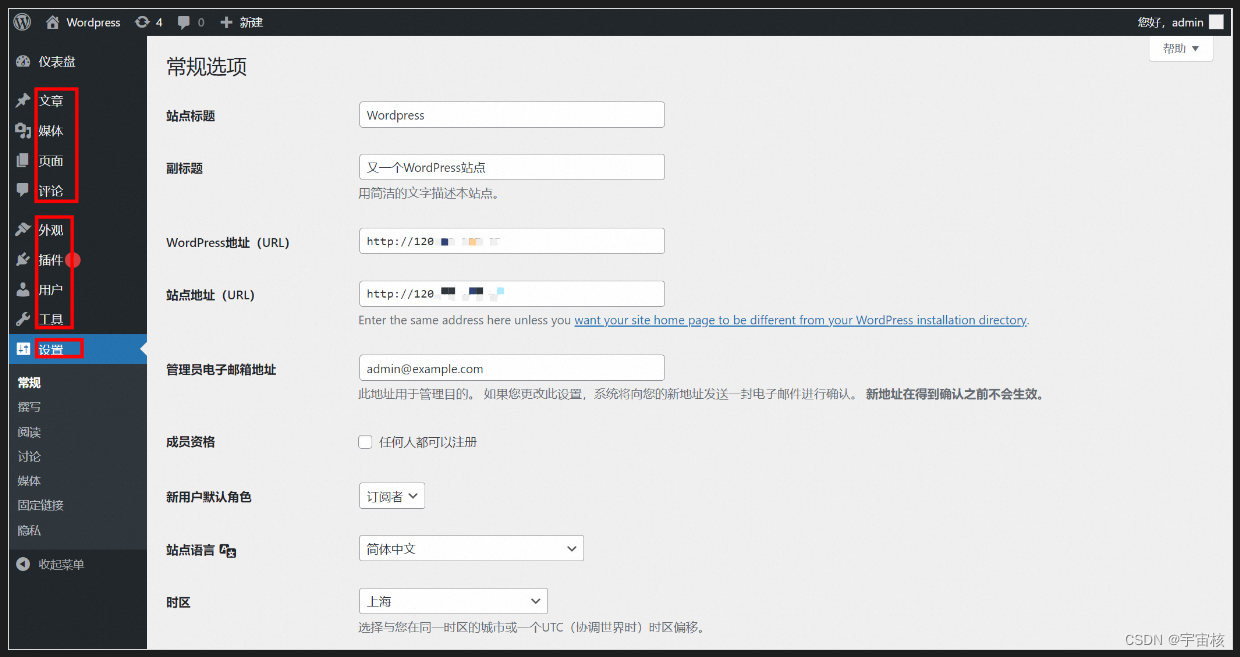The image size is (1240, 657).
Task: Open the 站点语言 language dropdown
Action: pos(470,547)
